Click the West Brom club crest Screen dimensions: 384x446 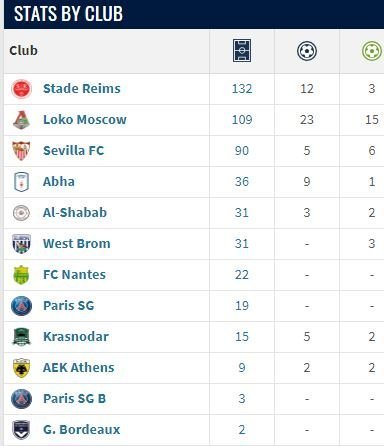coord(21,244)
